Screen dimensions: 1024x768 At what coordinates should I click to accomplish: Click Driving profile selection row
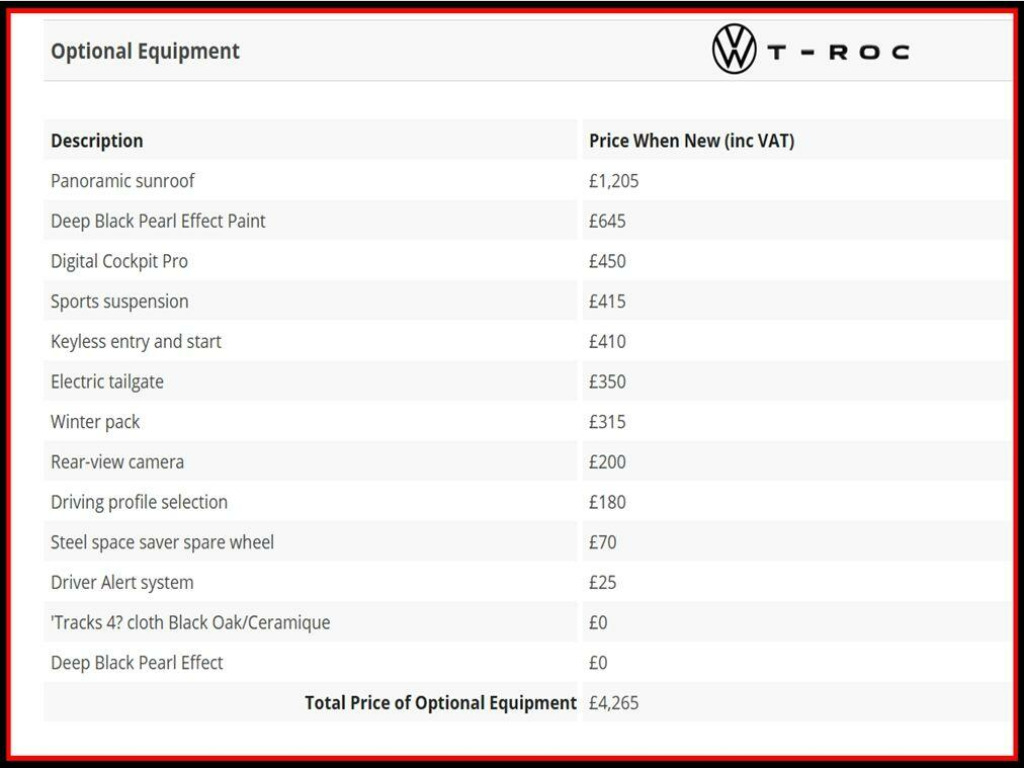pyautogui.click(x=139, y=502)
